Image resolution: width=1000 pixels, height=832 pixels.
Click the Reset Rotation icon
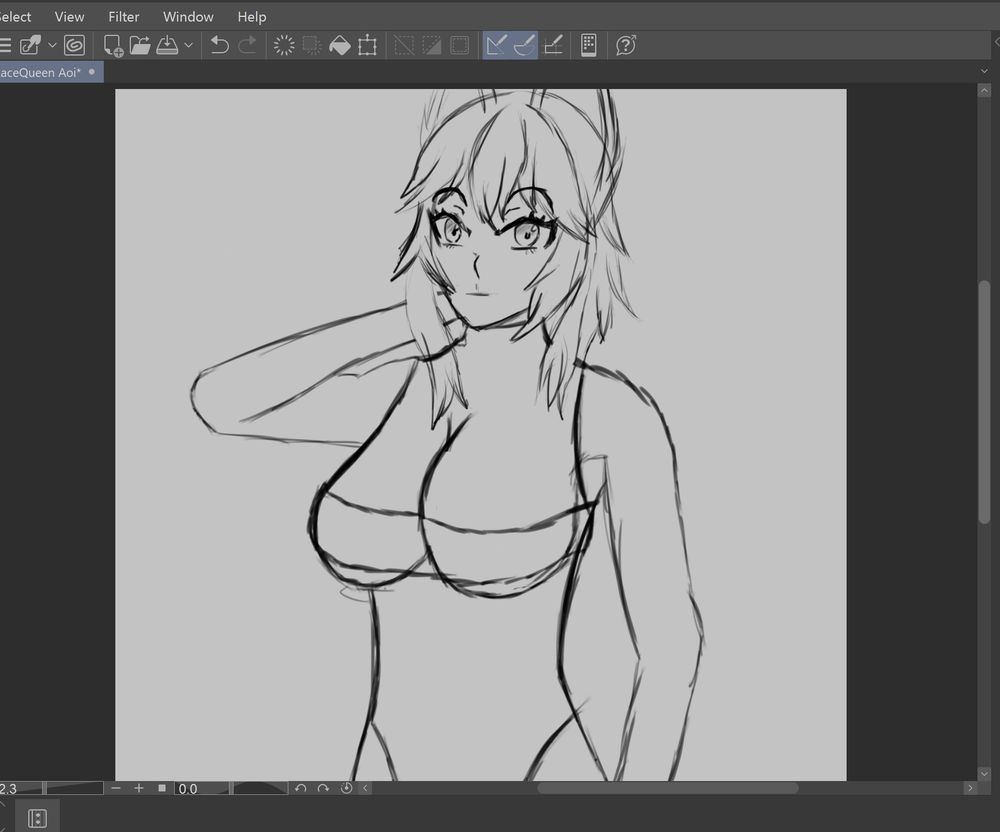point(346,789)
